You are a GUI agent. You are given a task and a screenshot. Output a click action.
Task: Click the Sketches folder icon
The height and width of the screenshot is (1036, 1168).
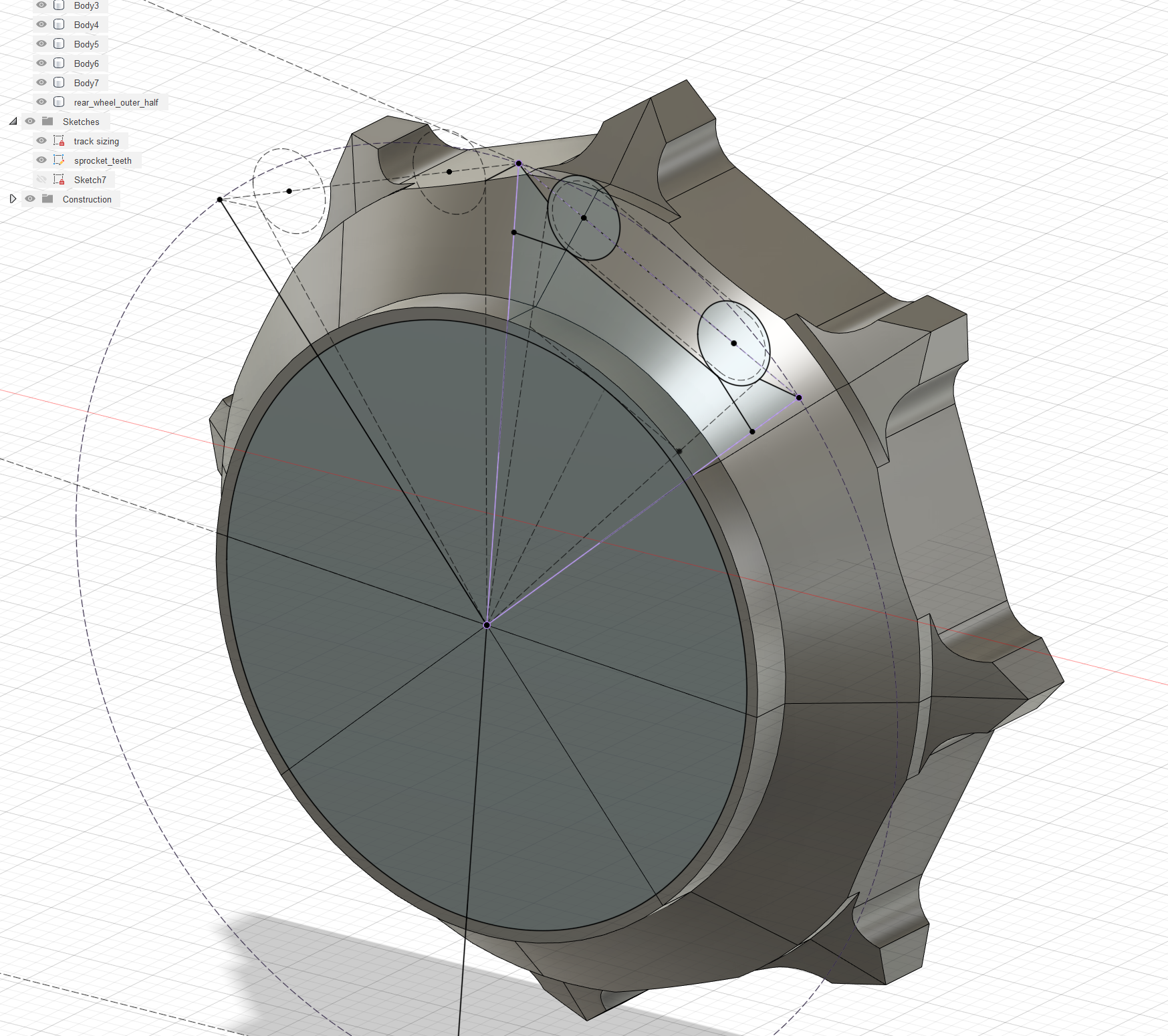click(x=46, y=122)
